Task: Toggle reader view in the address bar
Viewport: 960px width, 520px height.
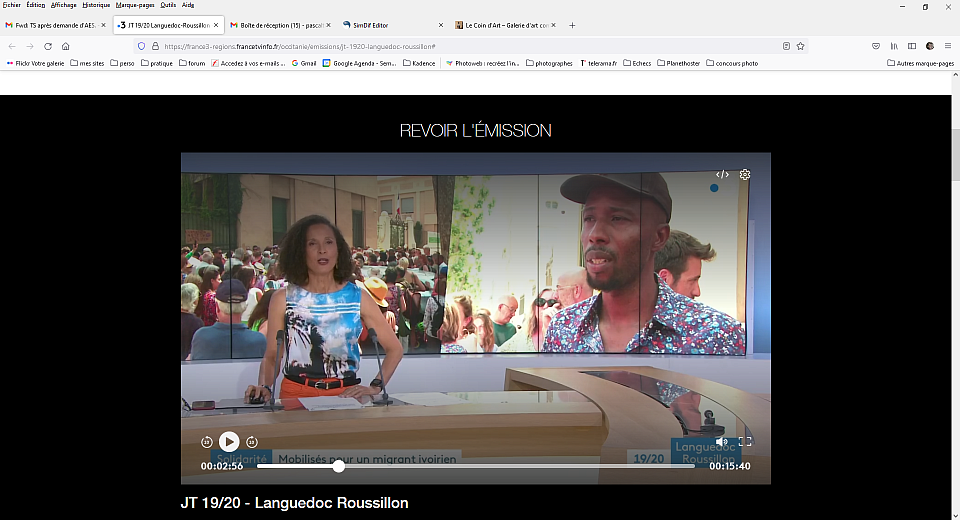Action: tap(786, 46)
